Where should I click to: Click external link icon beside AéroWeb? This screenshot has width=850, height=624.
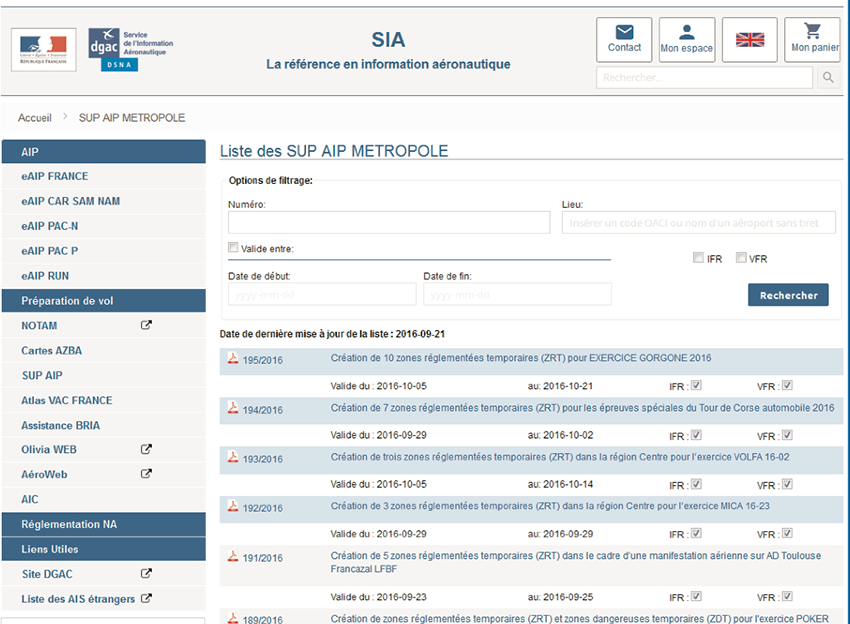pyautogui.click(x=146, y=473)
